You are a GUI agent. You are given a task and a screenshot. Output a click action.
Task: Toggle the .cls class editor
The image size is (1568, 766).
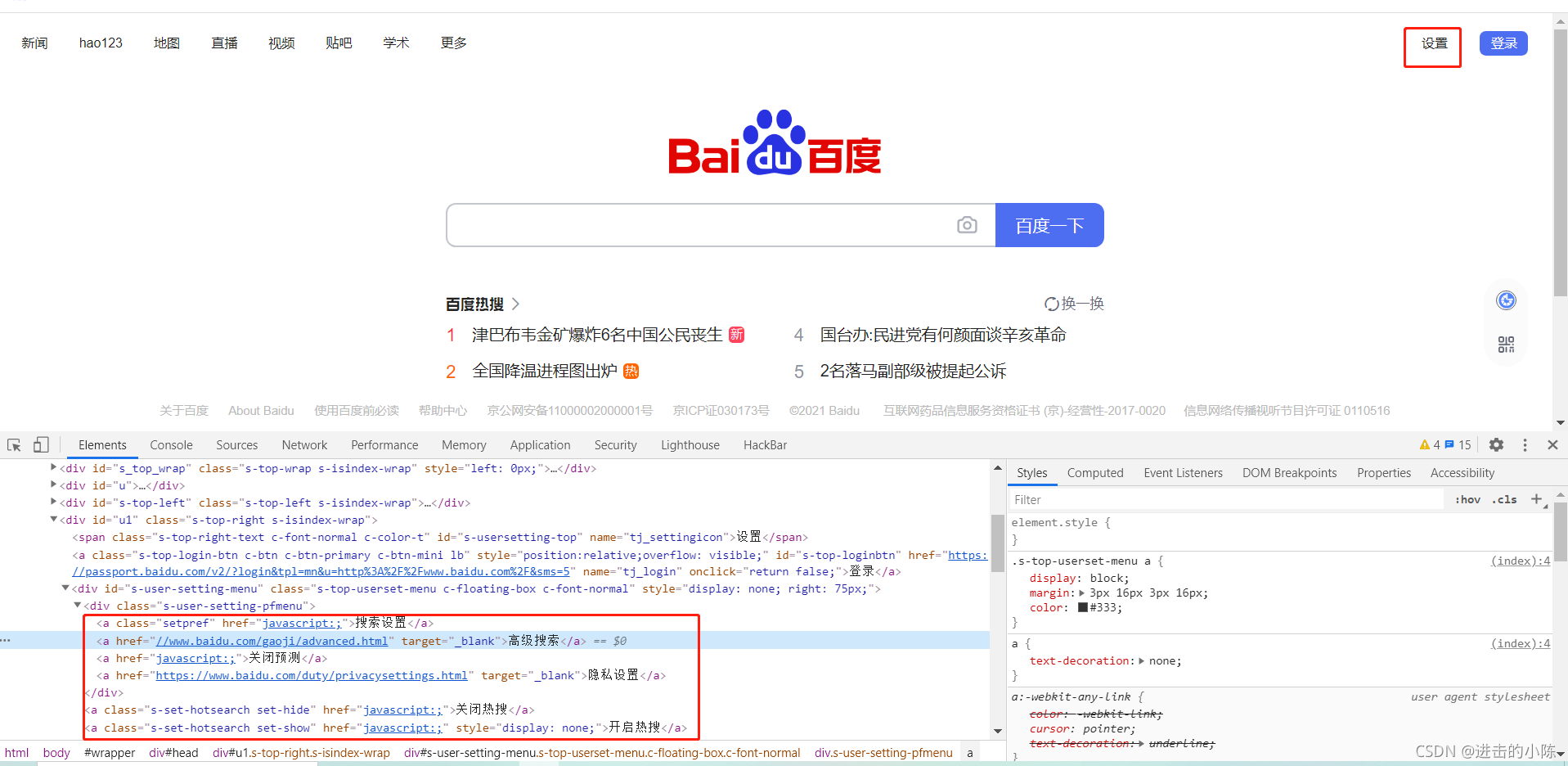point(1504,499)
